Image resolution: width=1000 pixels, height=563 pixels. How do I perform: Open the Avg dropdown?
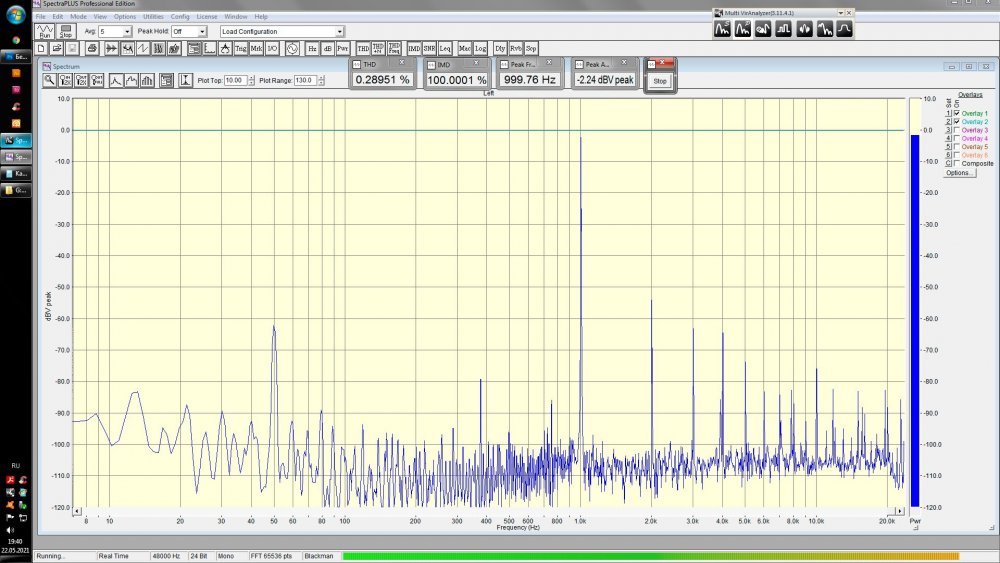tap(127, 32)
